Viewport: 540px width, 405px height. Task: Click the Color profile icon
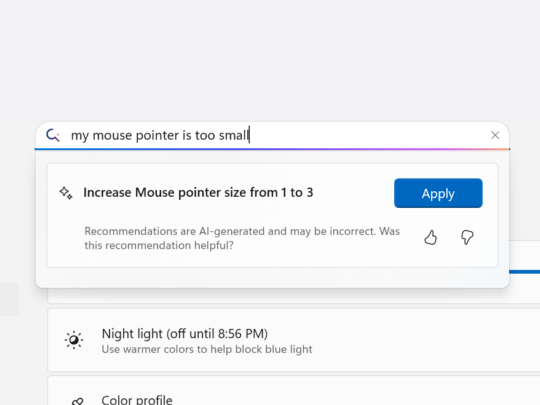(77, 401)
